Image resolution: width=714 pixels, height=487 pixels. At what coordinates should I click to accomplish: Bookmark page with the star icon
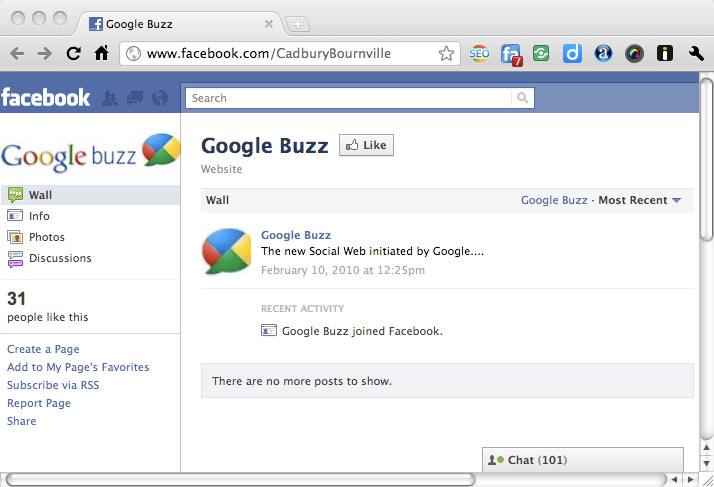click(446, 54)
